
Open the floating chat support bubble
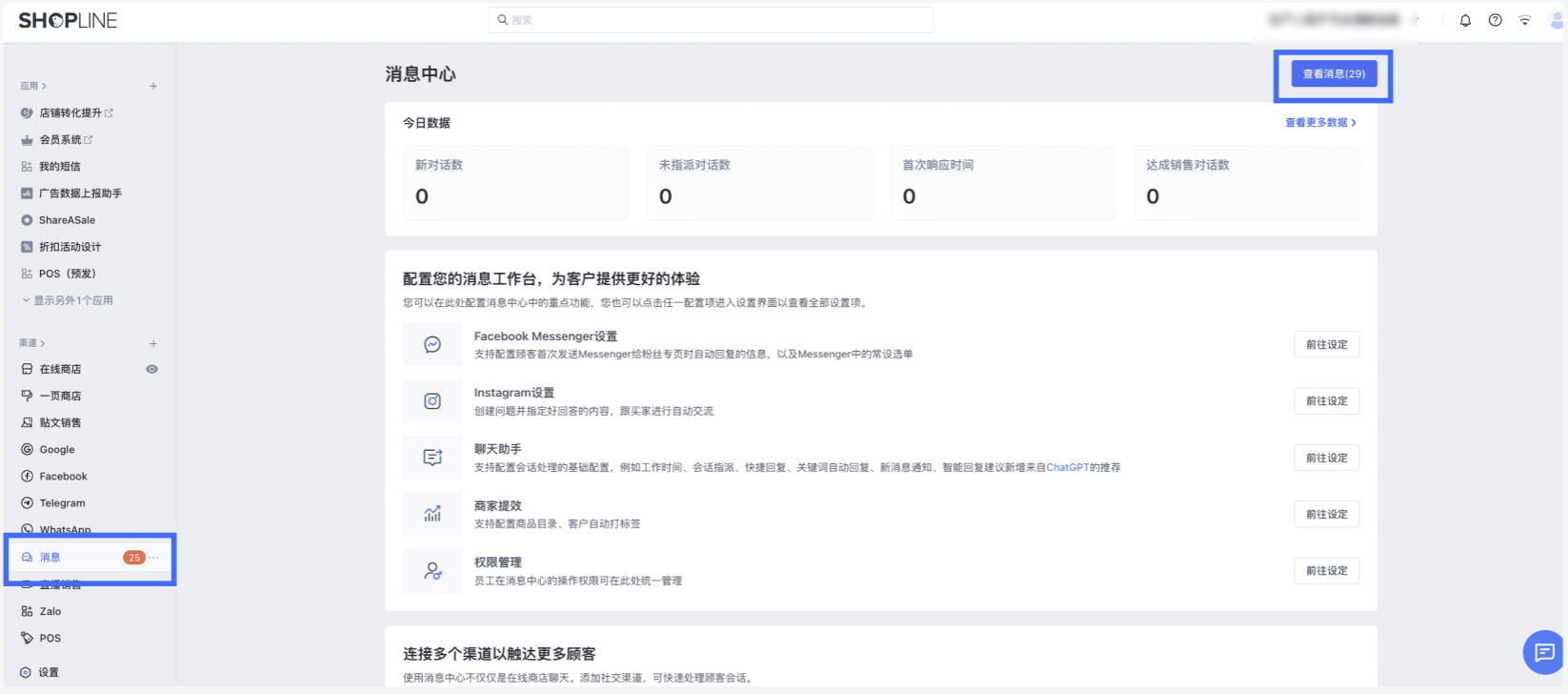click(x=1543, y=652)
